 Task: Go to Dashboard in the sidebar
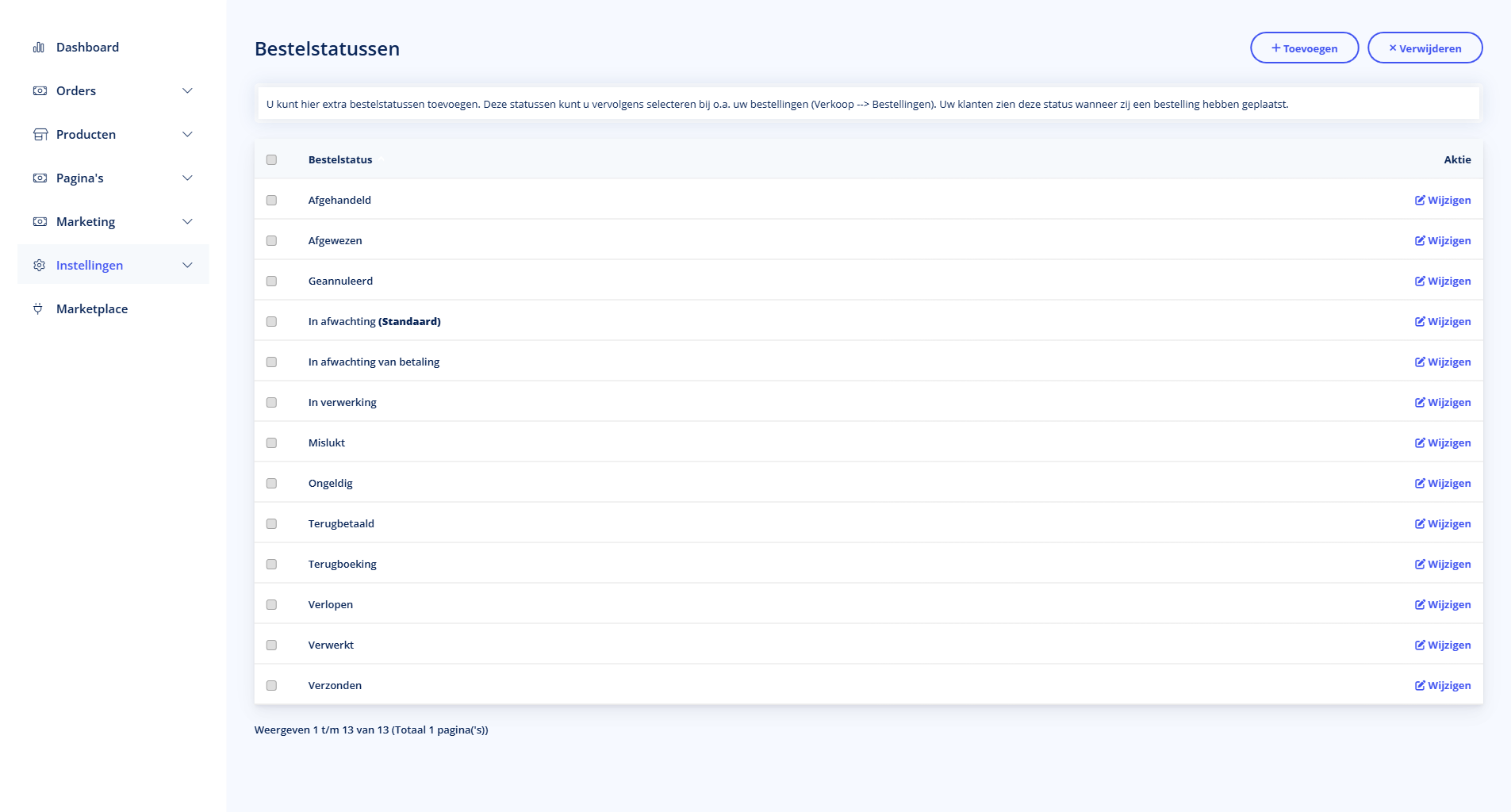click(x=87, y=48)
